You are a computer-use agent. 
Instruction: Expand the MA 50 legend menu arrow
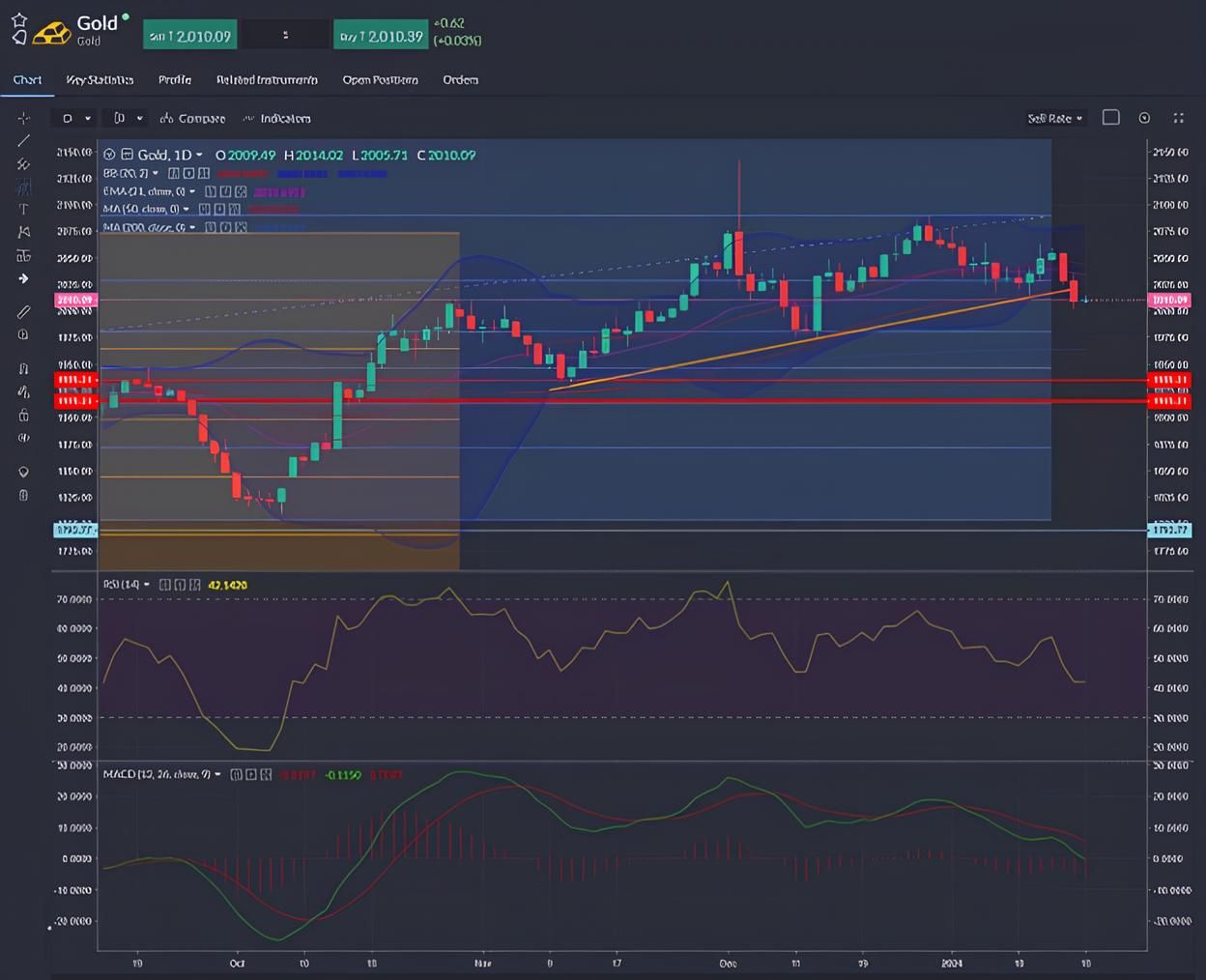tap(187, 209)
